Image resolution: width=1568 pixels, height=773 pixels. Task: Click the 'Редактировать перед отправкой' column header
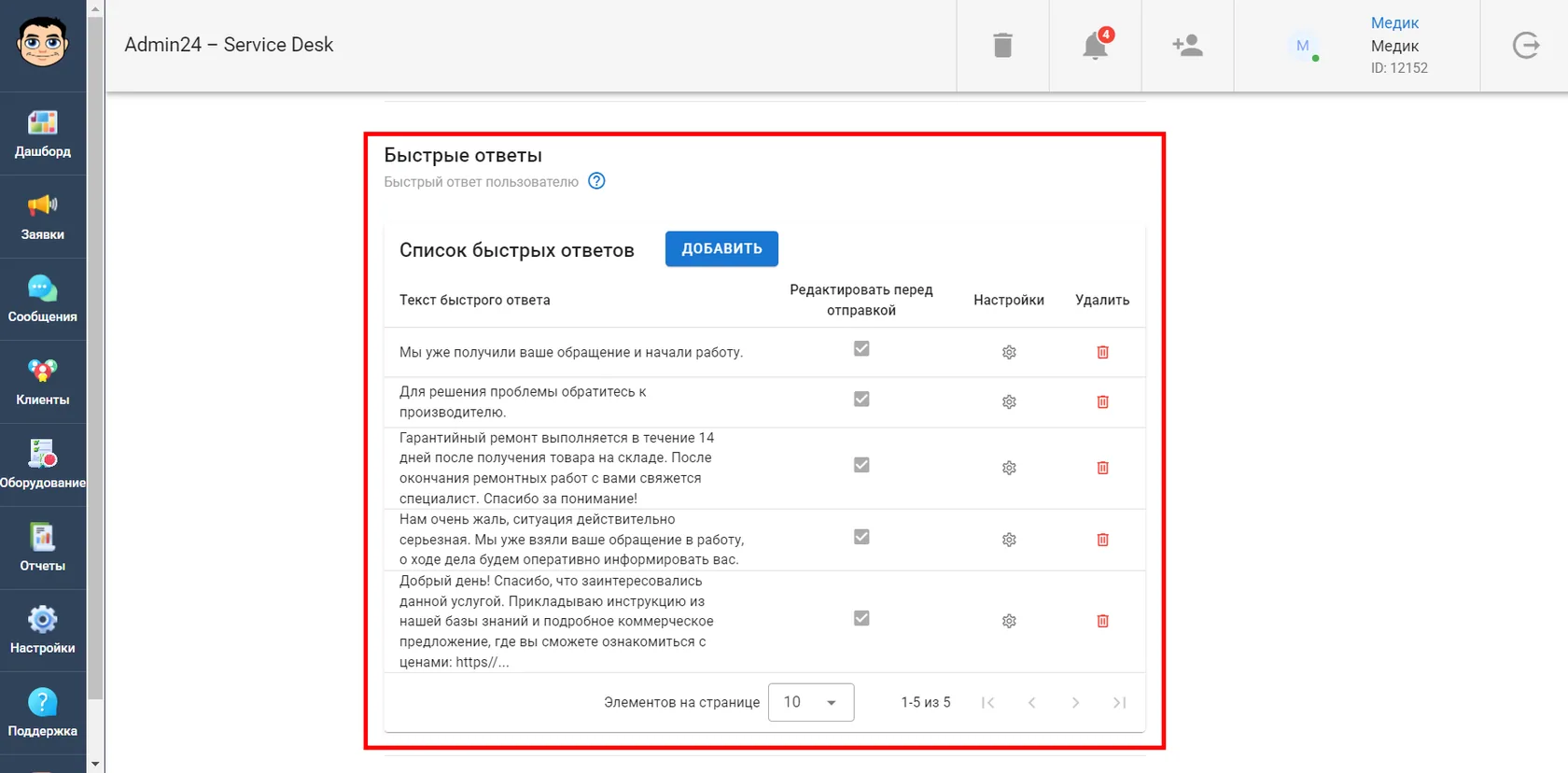pos(861,300)
